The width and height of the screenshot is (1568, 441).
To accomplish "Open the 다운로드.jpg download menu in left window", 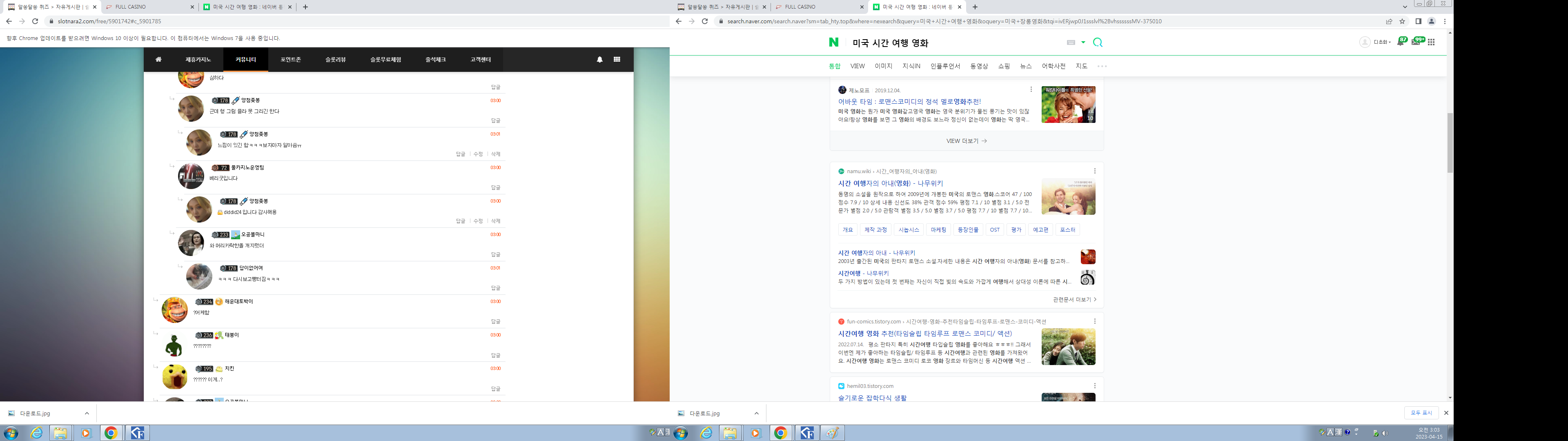I will (x=87, y=413).
